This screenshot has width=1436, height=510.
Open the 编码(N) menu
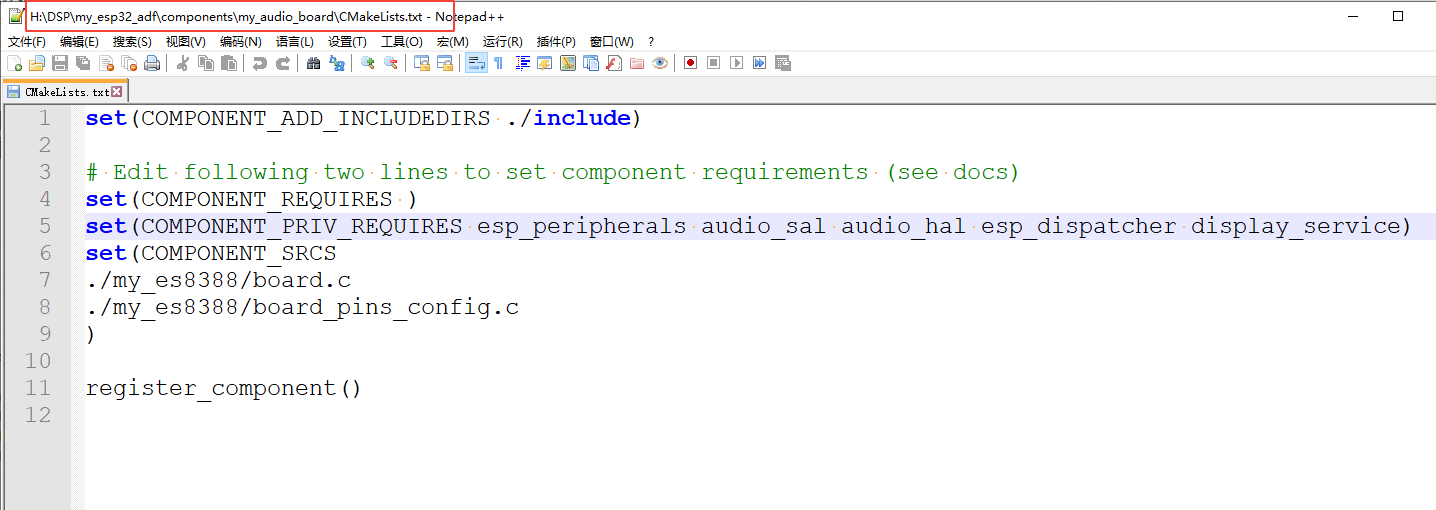tap(241, 42)
